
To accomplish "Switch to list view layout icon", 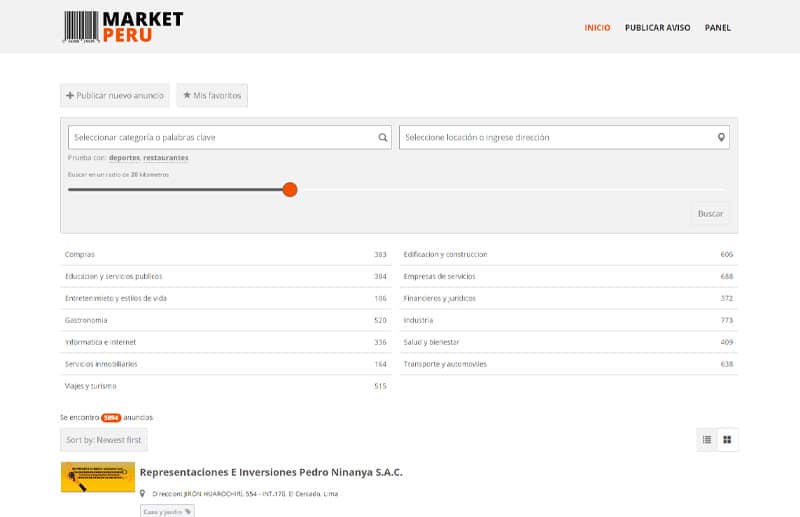I will pyautogui.click(x=707, y=439).
